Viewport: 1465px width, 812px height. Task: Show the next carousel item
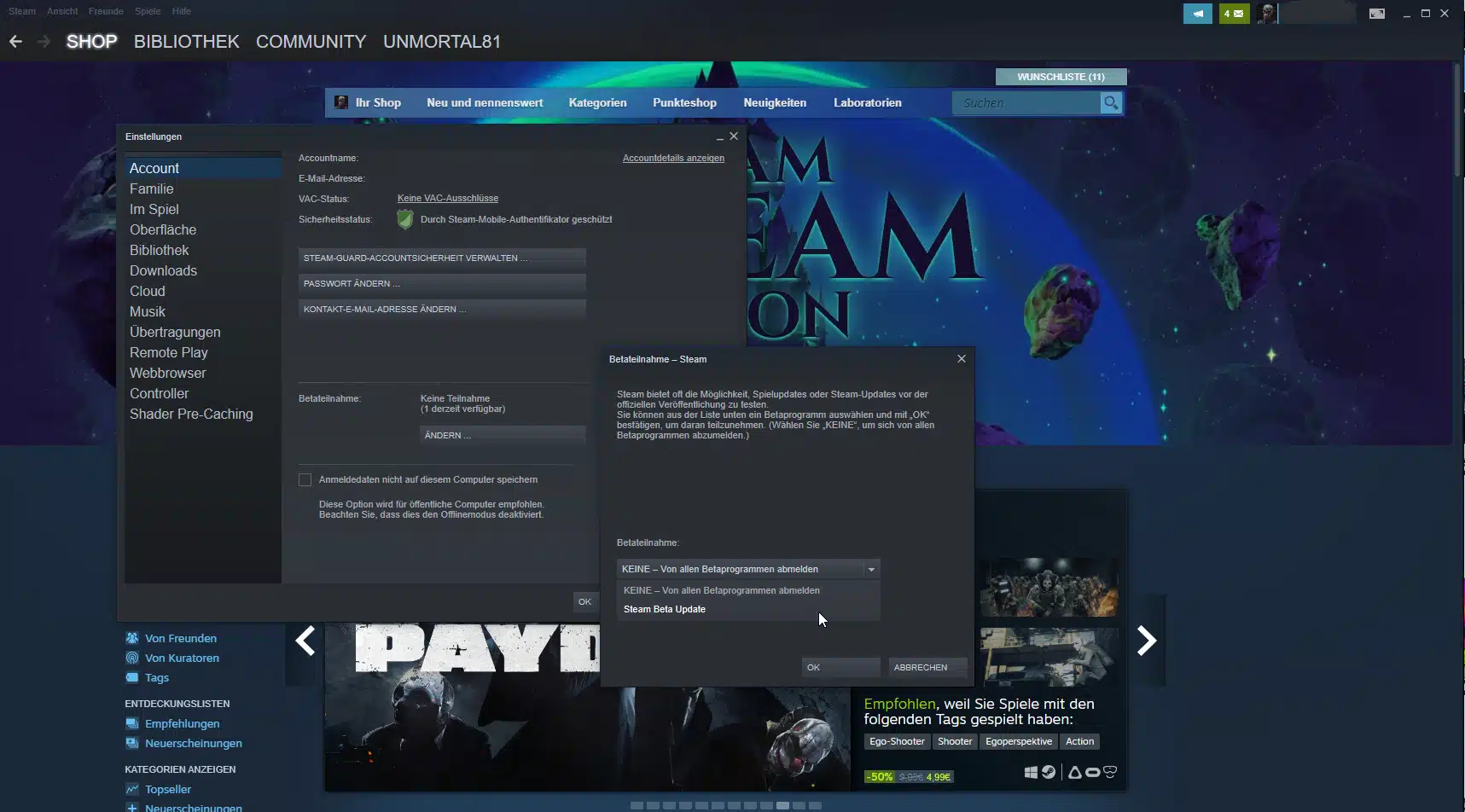point(1147,641)
